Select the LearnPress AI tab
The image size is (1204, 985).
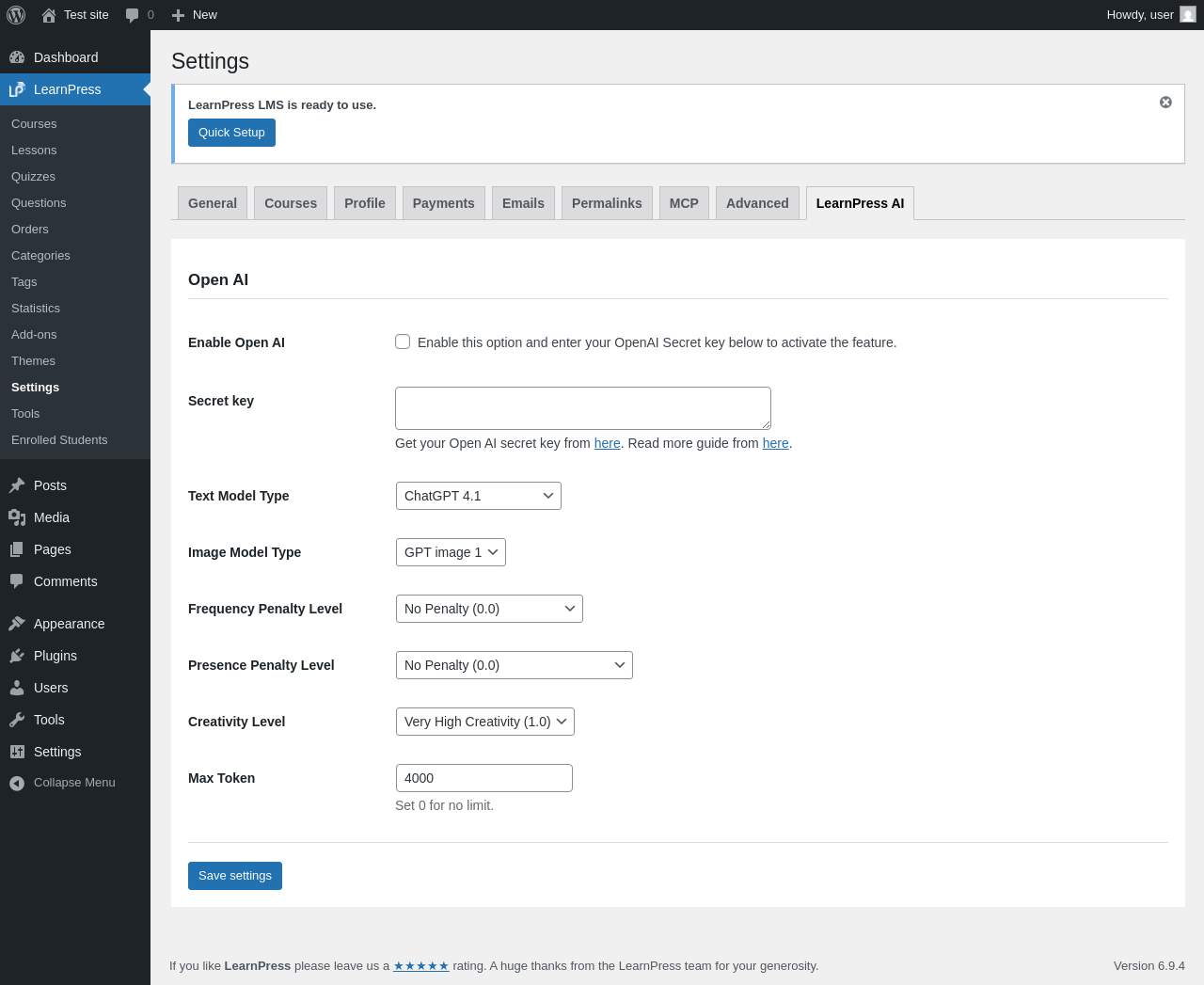pyautogui.click(x=860, y=203)
